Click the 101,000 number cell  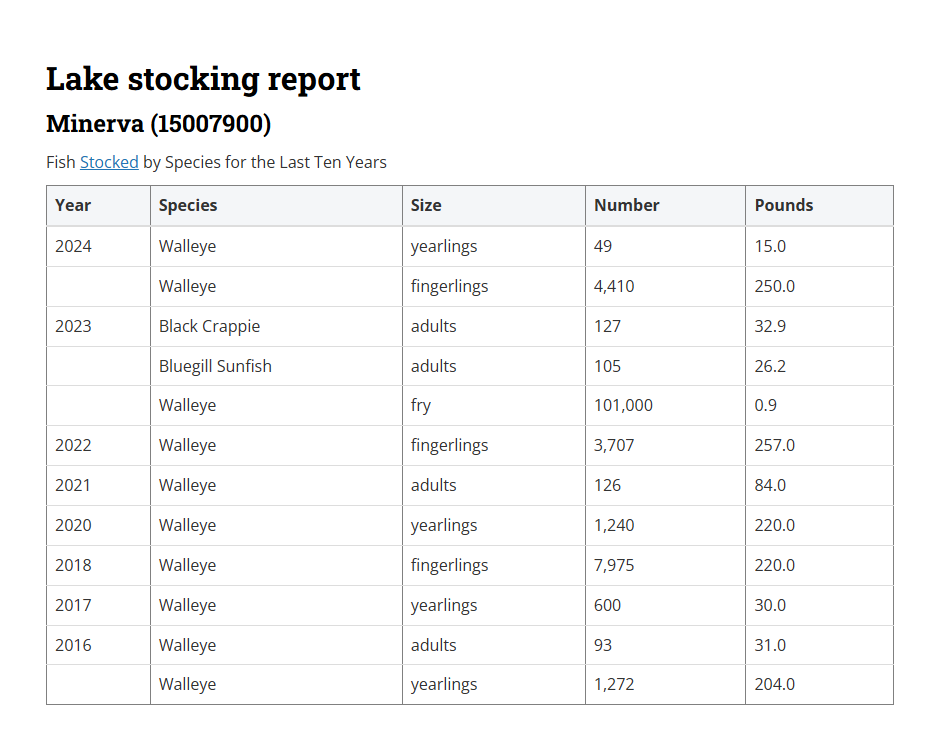tap(623, 405)
